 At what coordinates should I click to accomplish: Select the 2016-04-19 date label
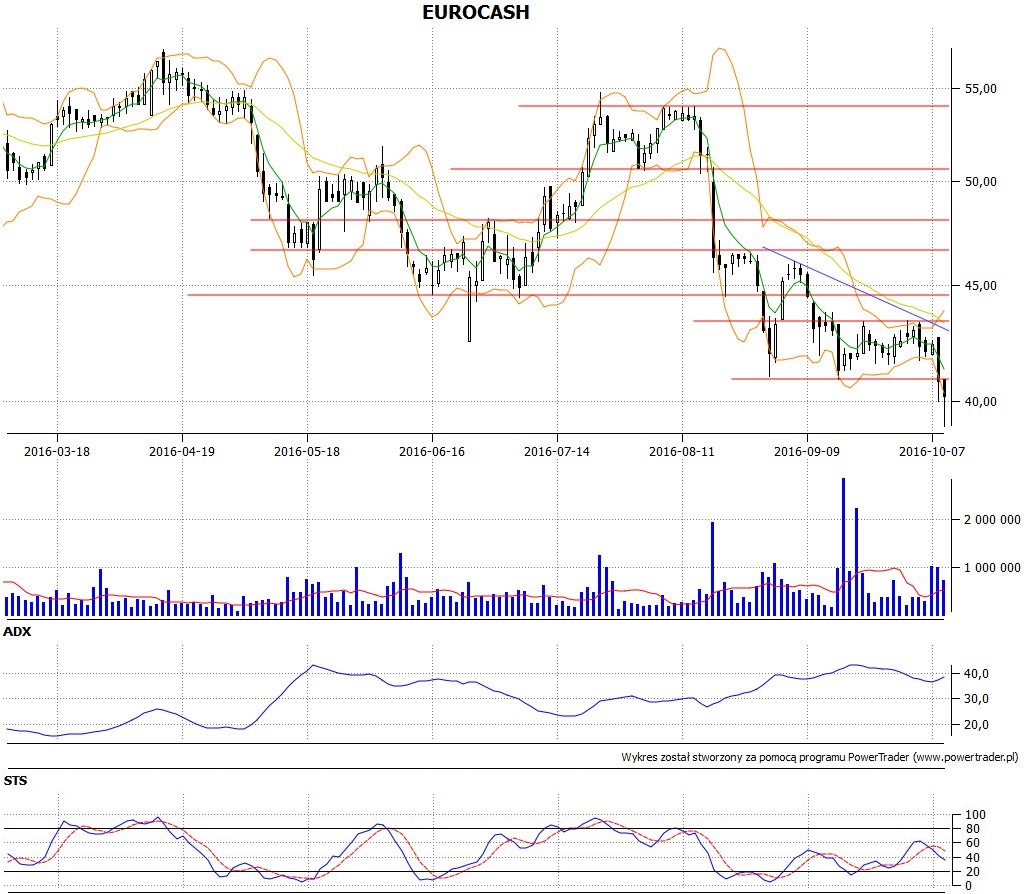(x=182, y=451)
